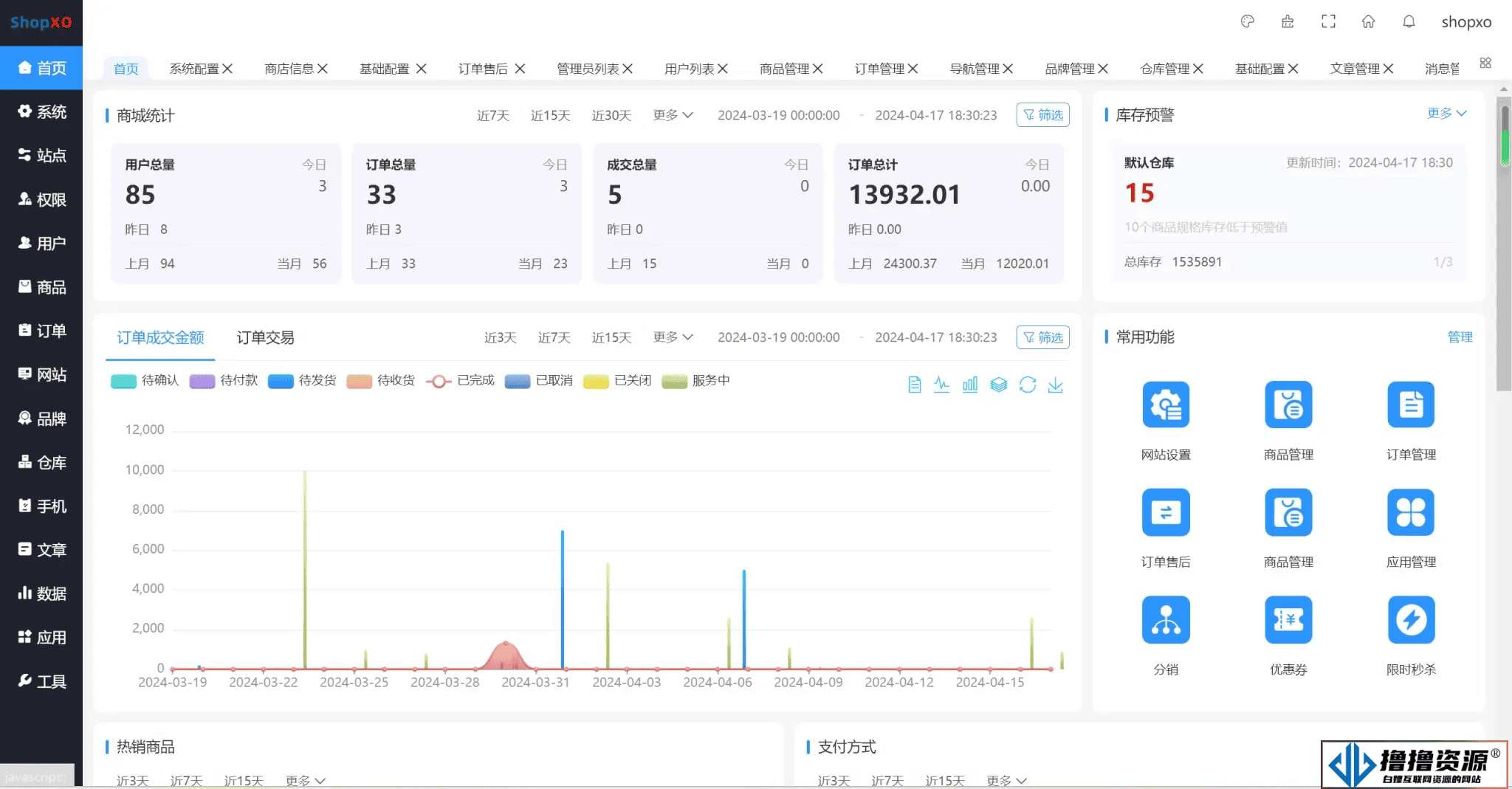Open 应用 sidebar menu
This screenshot has width=1512, height=789.
(x=41, y=637)
